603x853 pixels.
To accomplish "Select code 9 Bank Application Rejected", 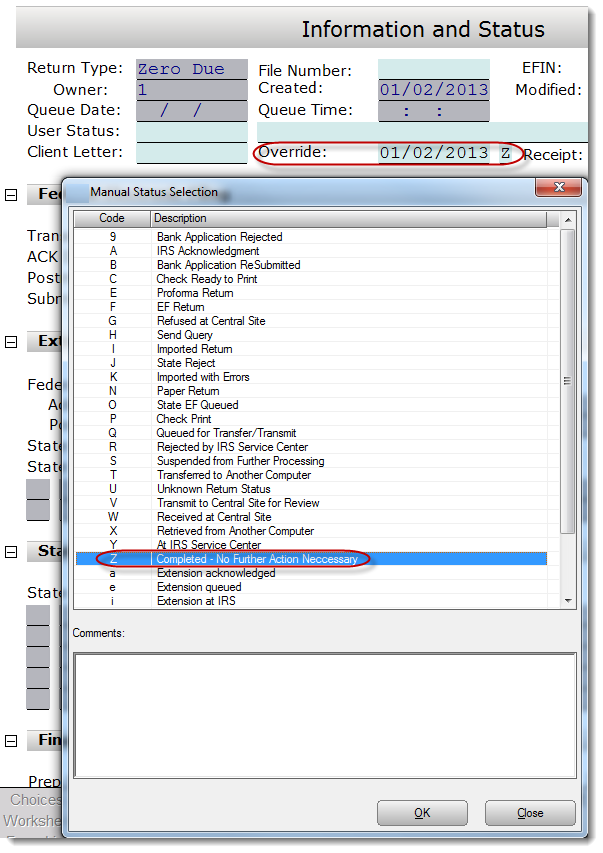I will coord(219,237).
